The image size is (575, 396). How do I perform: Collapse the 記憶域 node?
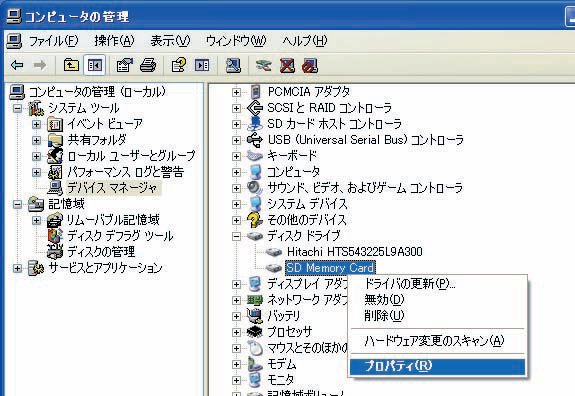click(17, 204)
